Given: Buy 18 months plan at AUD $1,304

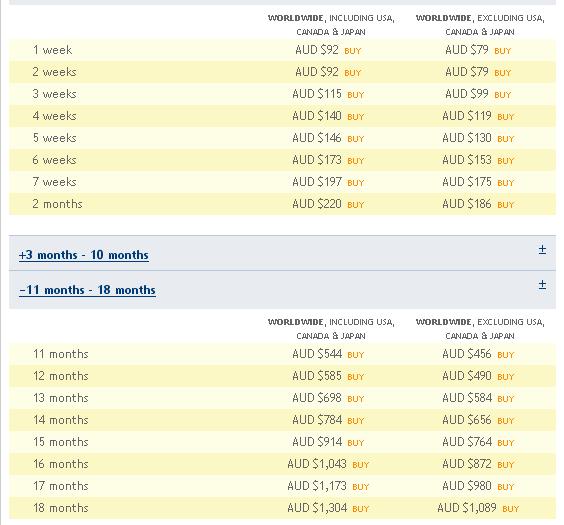Looking at the screenshot, I should (x=361, y=509).
